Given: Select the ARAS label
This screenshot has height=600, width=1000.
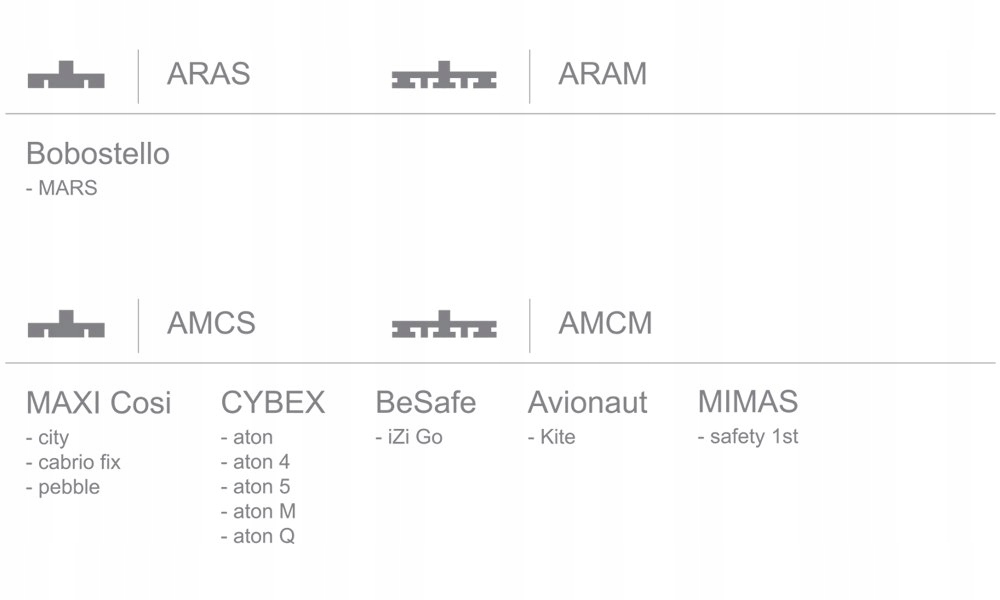Looking at the screenshot, I should pos(208,74).
